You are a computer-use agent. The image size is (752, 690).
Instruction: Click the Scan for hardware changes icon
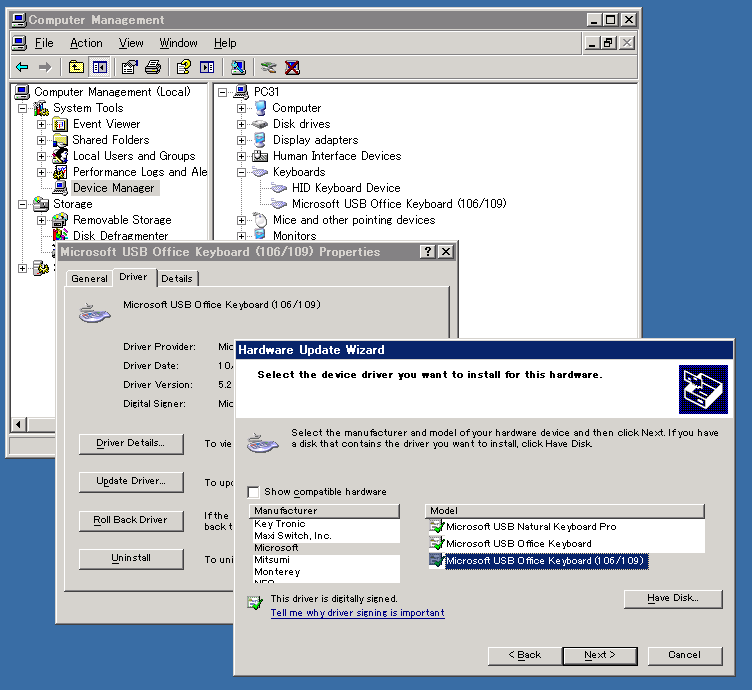click(238, 67)
